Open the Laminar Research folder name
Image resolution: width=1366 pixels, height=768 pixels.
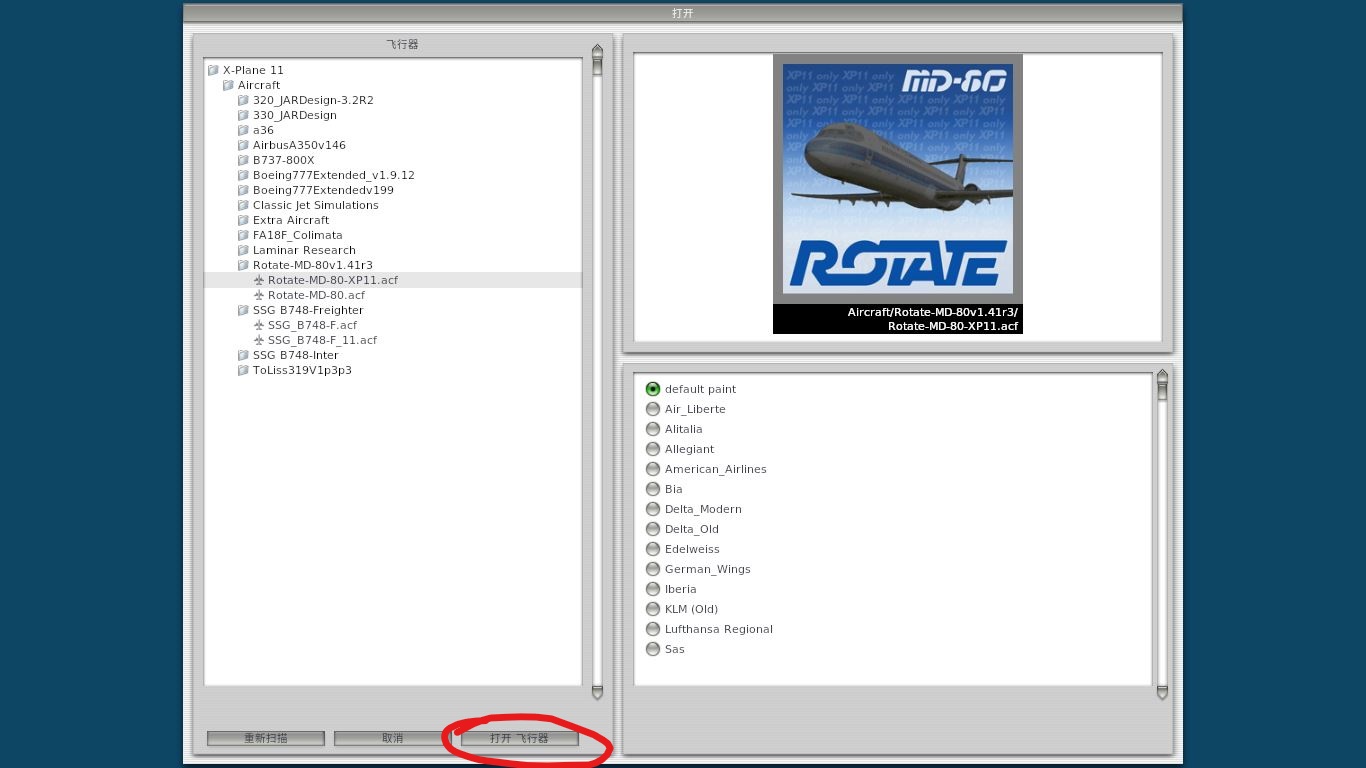point(304,250)
